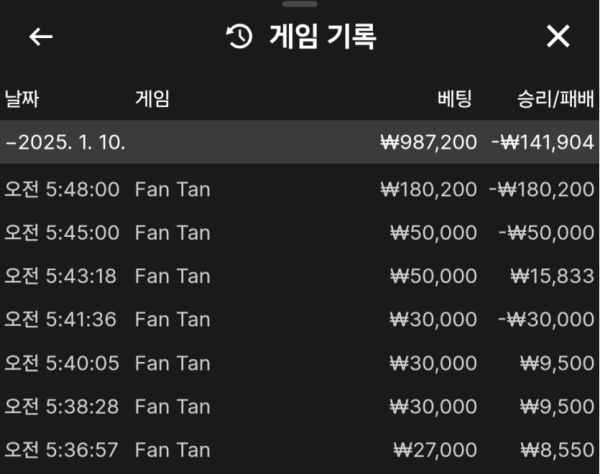Click the history clock icon
Screen dimensions: 600x474
click(x=240, y=37)
